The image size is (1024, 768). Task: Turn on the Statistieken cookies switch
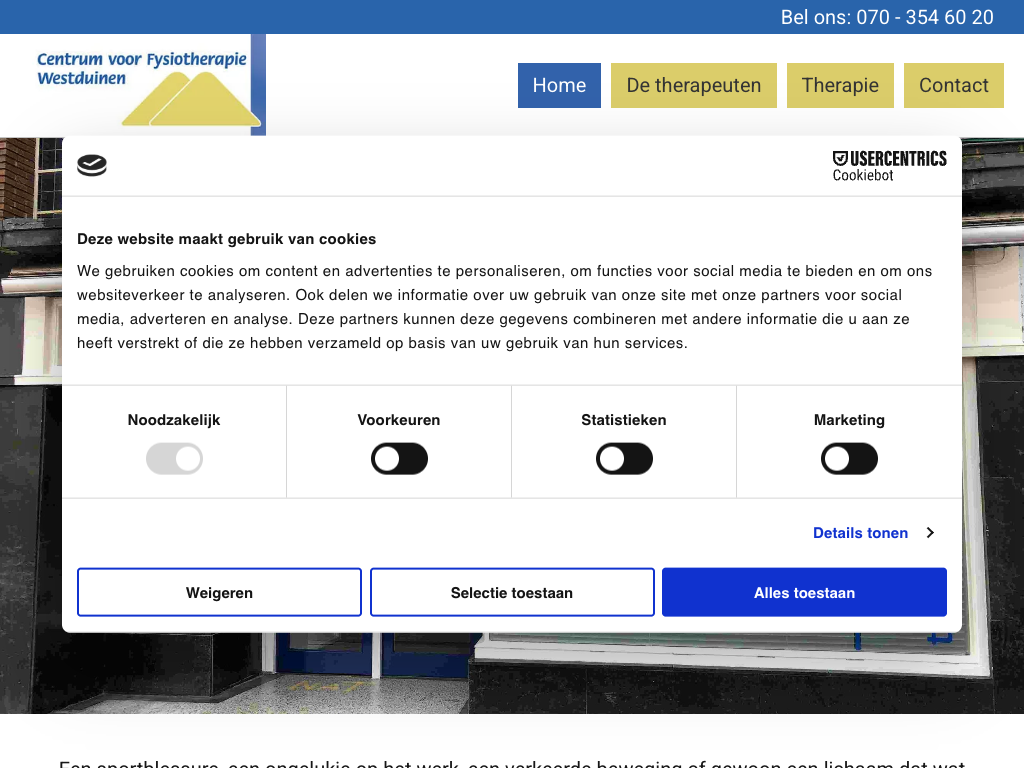[x=624, y=460]
